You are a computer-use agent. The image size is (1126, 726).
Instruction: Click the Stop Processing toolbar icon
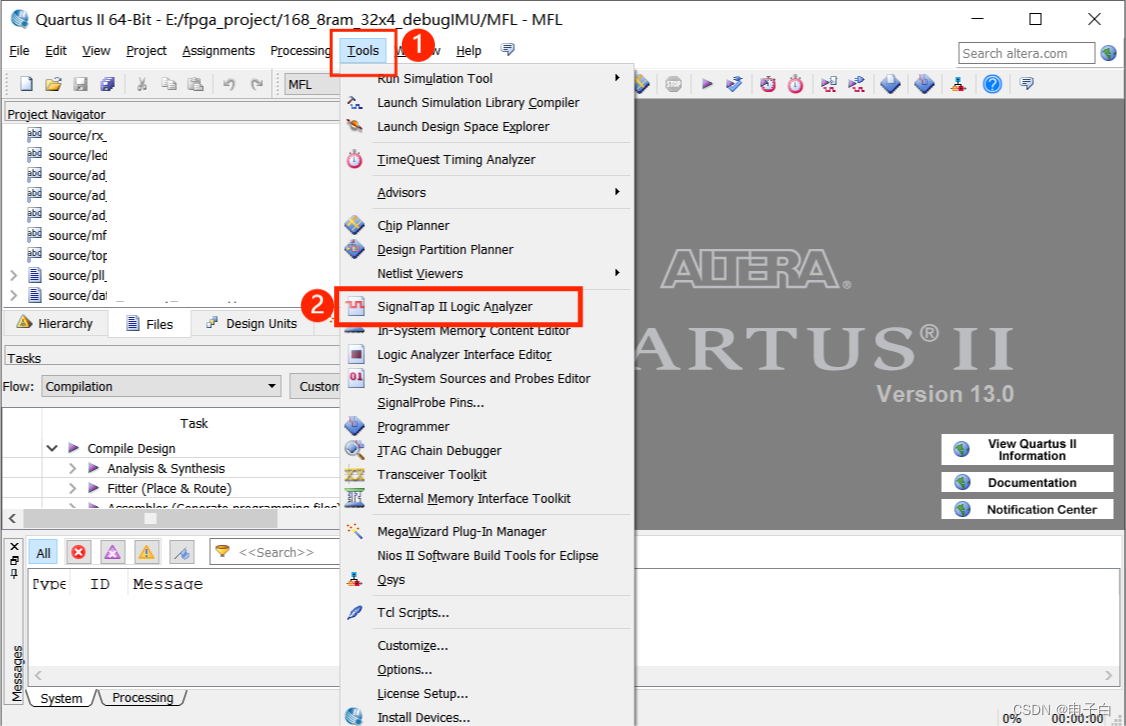pyautogui.click(x=673, y=84)
